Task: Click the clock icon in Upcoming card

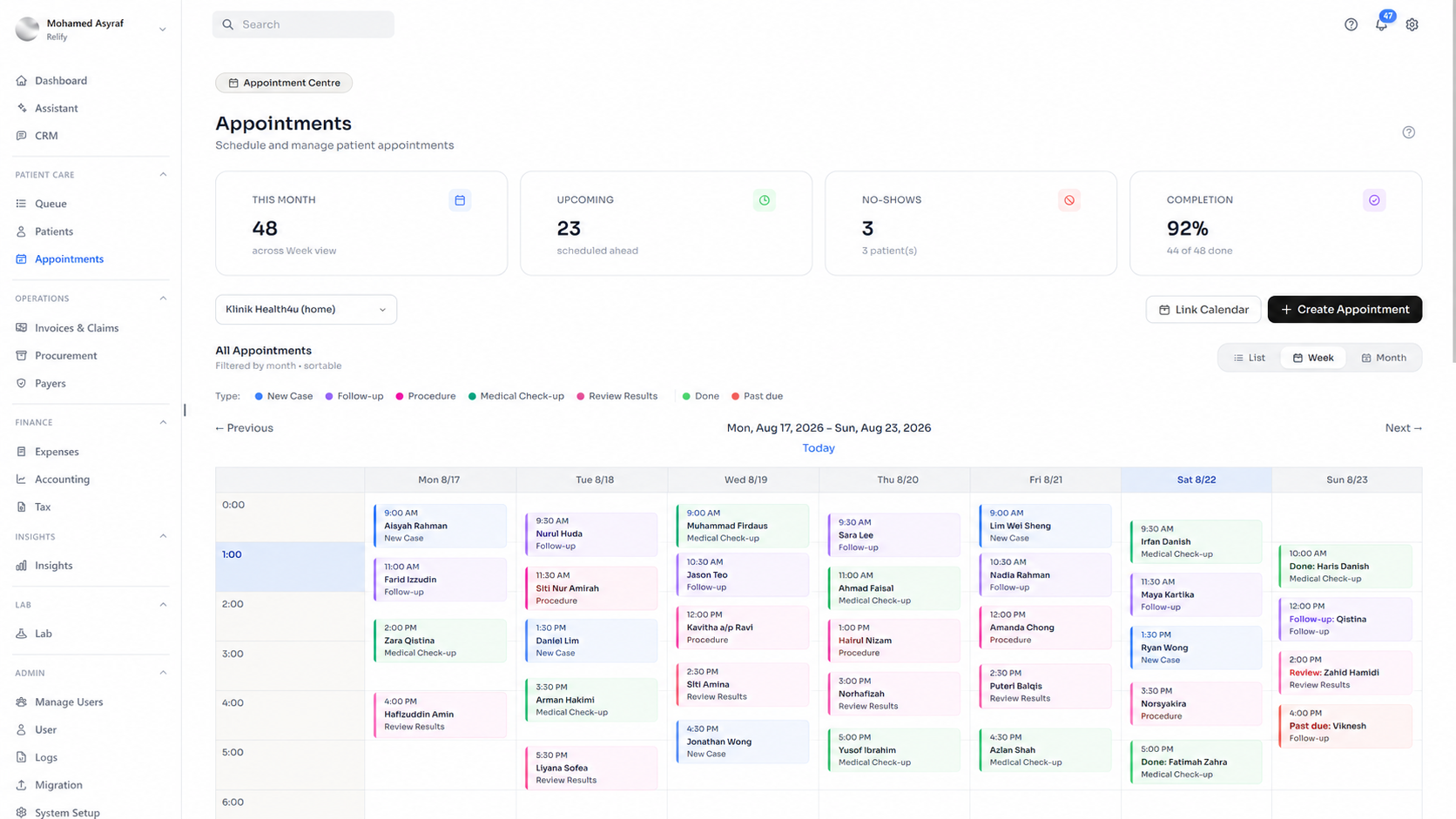Action: click(764, 200)
